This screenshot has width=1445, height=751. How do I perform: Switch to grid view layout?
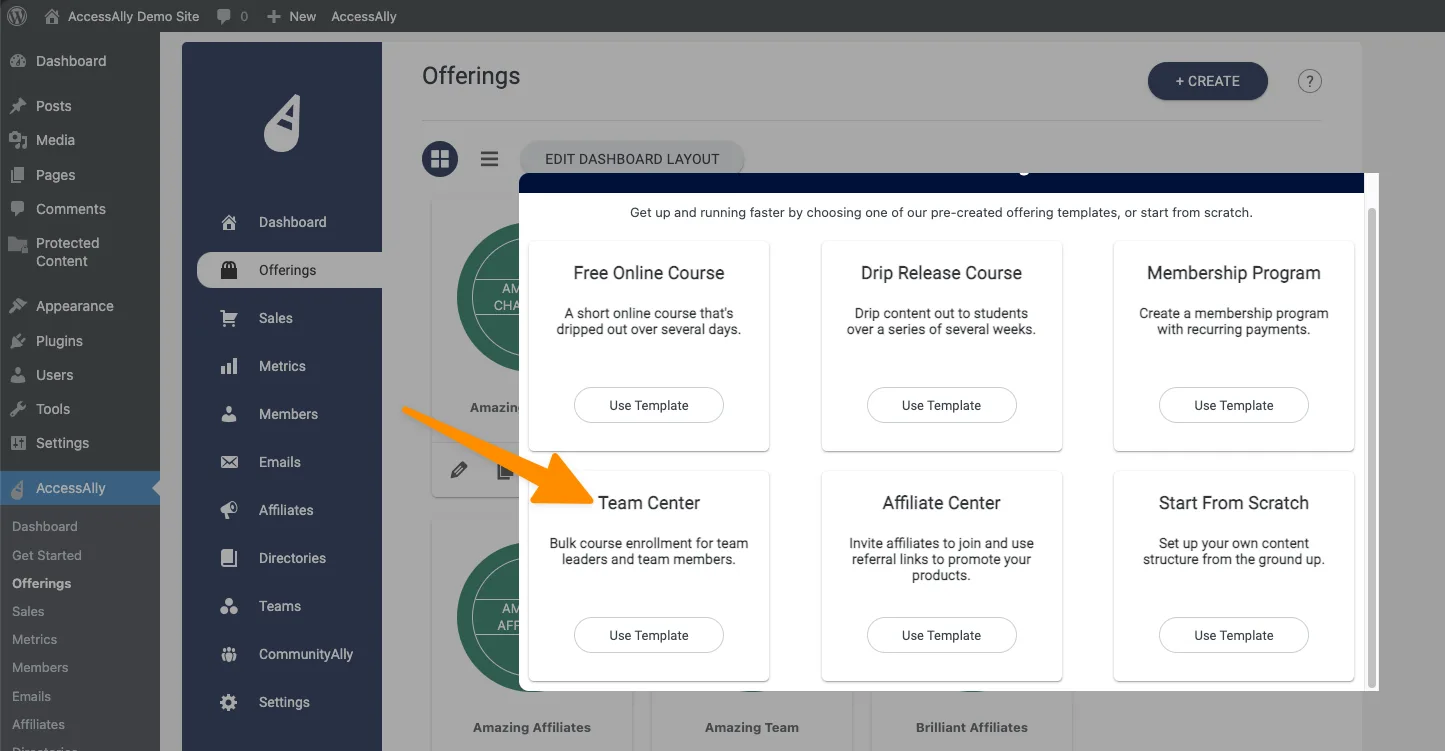[x=440, y=158]
